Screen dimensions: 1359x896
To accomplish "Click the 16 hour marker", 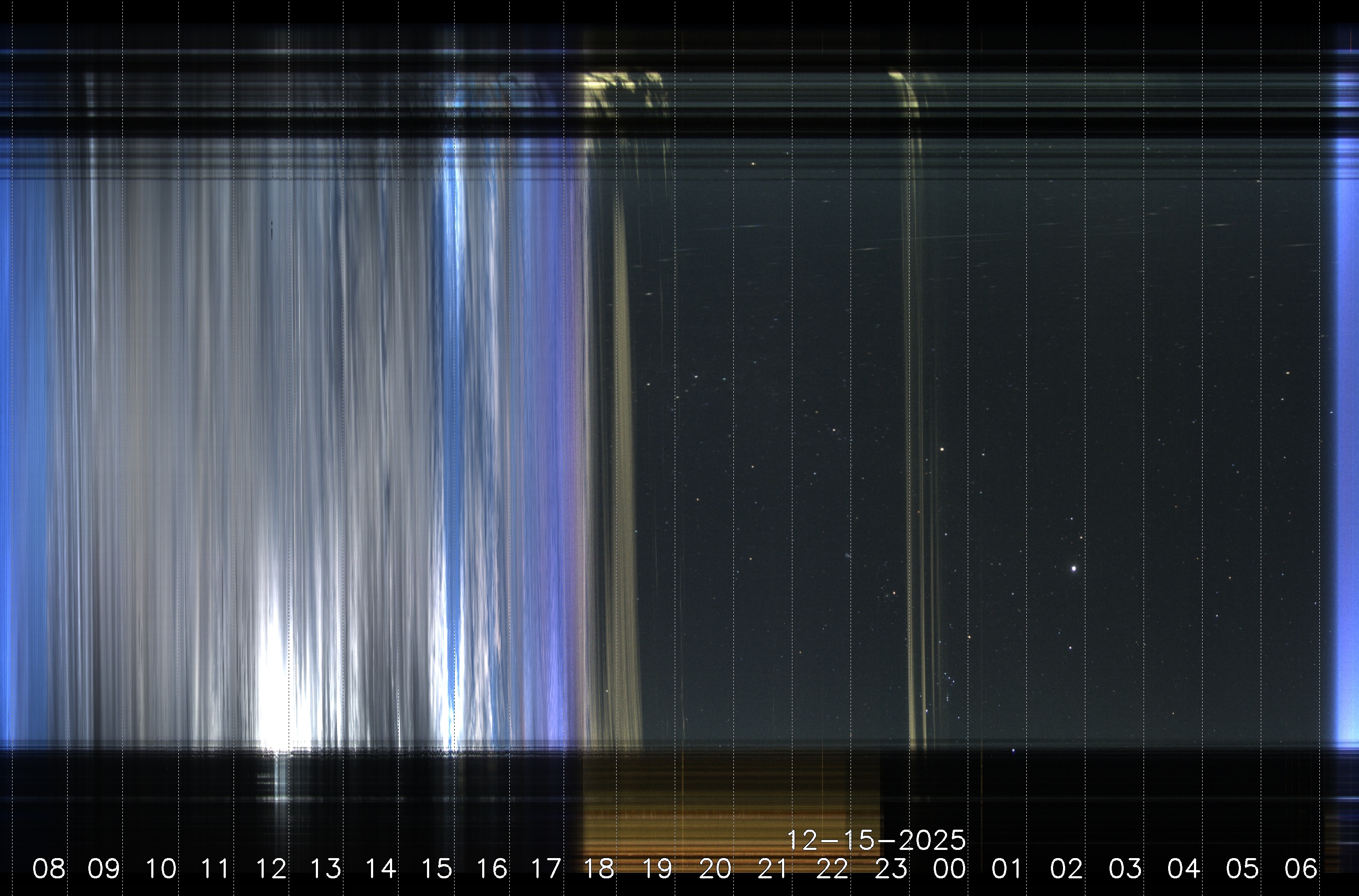I will 492,869.
